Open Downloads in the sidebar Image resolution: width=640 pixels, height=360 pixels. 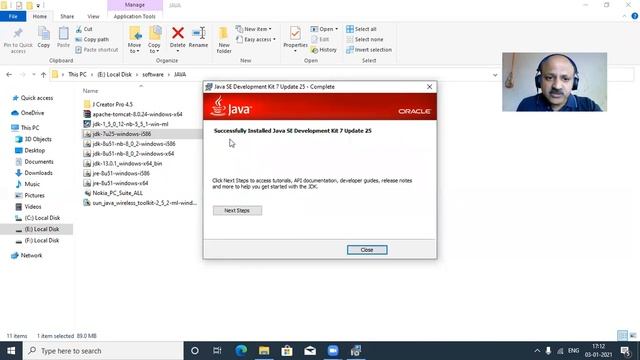coord(34,173)
